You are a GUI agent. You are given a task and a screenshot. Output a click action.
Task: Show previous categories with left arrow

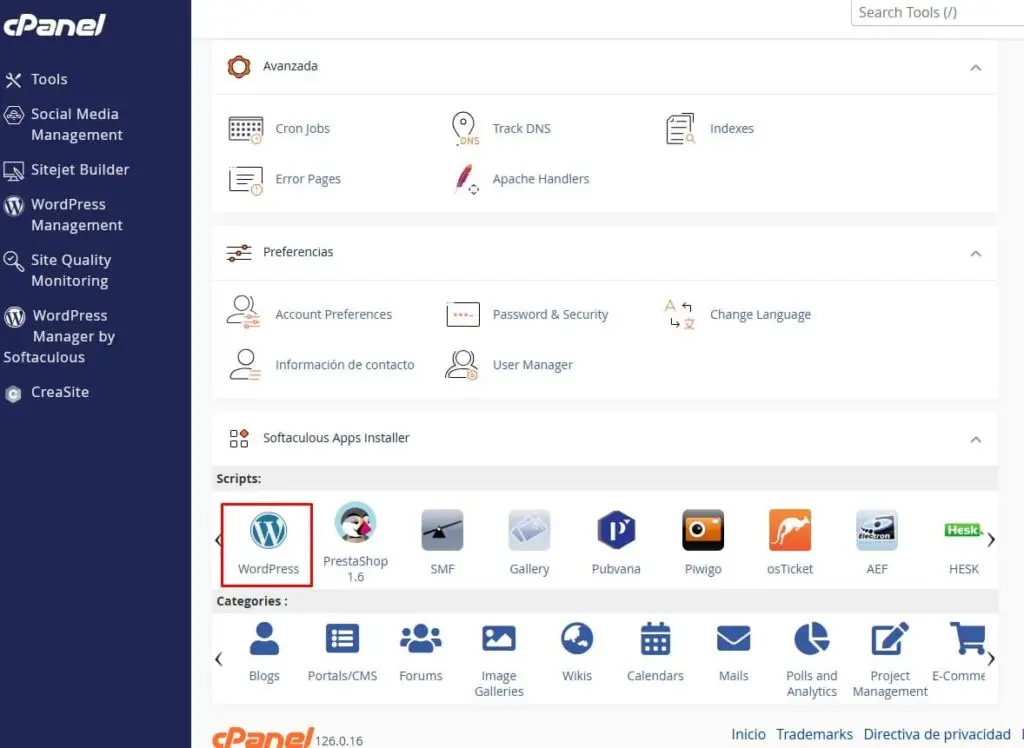218,659
